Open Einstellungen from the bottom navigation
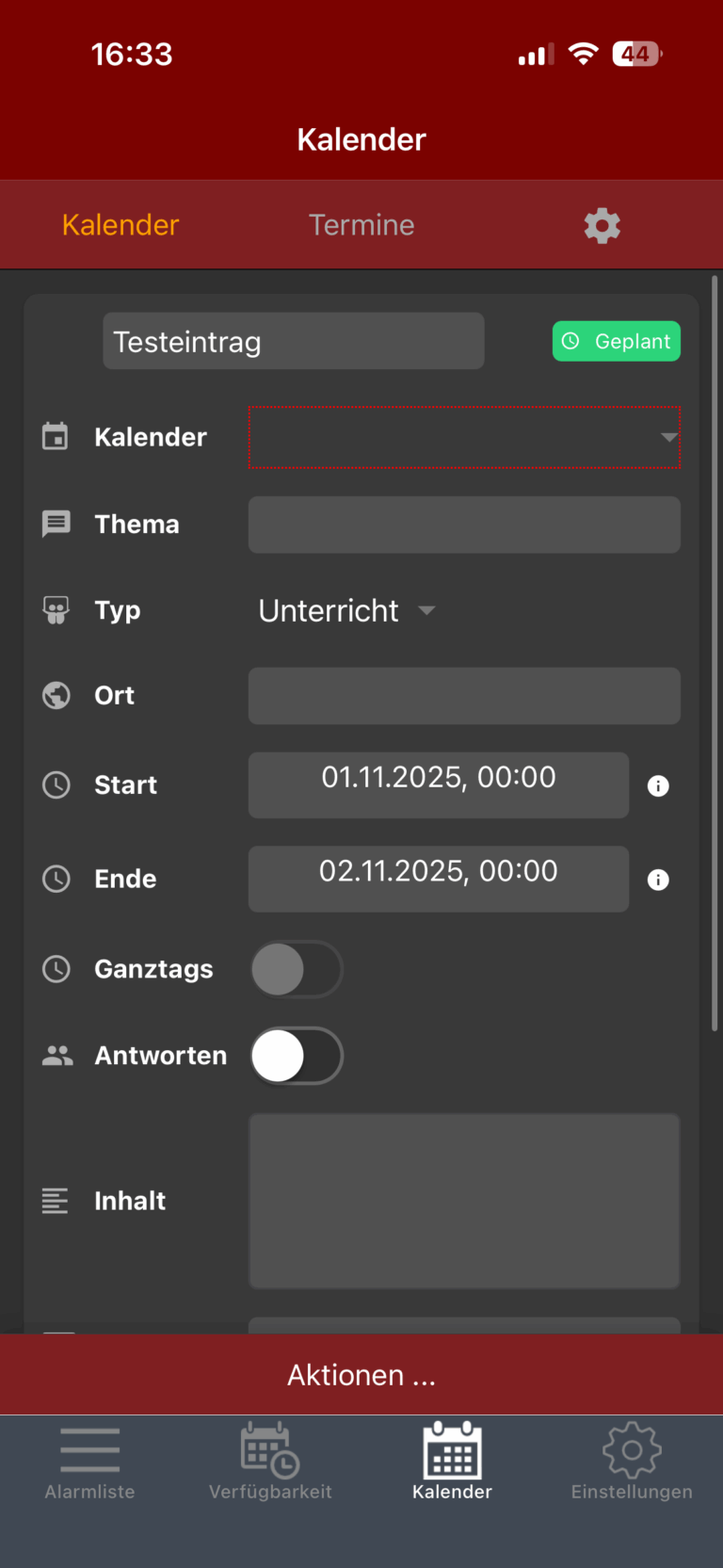 point(632,1461)
